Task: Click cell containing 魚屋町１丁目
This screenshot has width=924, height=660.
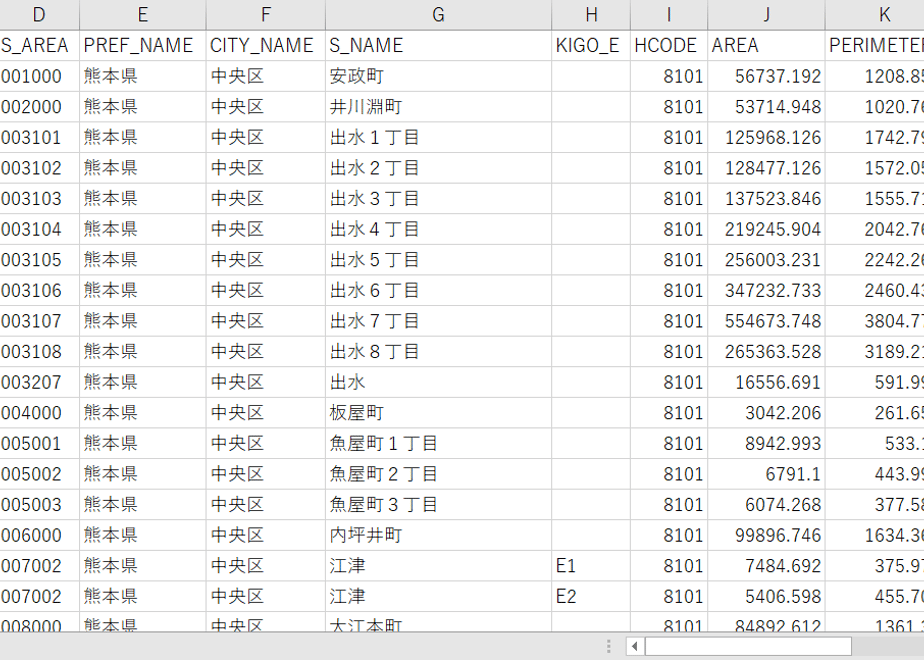Action: click(438, 444)
